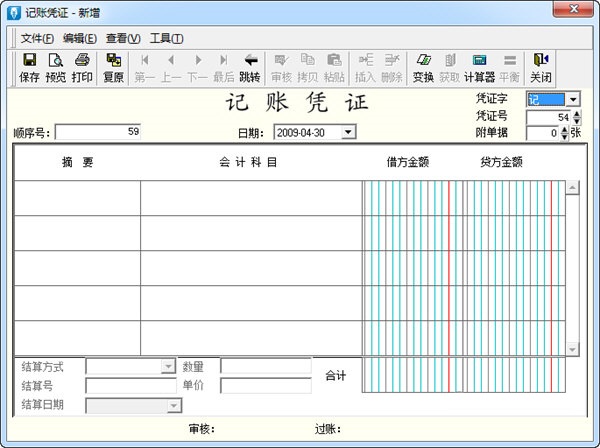Screen dimensions: 600x448
Task: Open the 文件(F) menu
Action: point(37,38)
